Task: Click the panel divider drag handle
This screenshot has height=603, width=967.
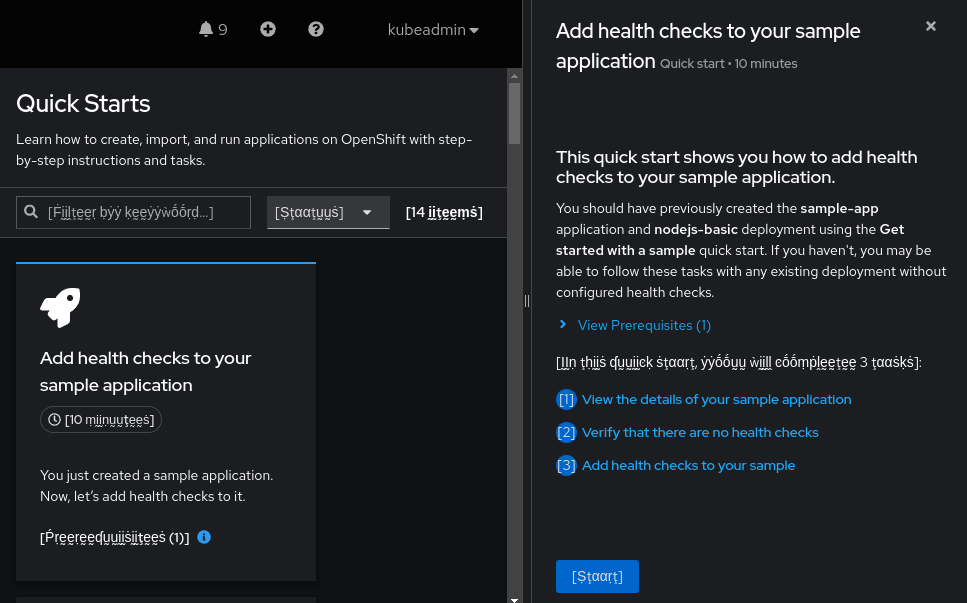Action: [527, 301]
